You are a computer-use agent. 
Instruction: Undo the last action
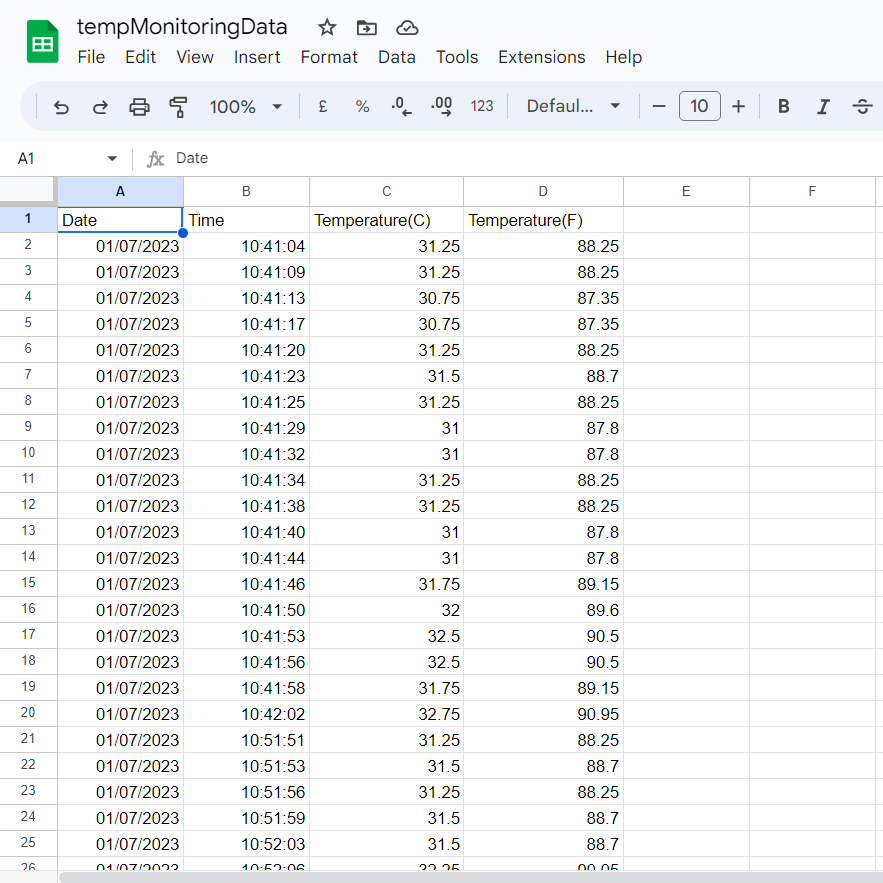[61, 106]
